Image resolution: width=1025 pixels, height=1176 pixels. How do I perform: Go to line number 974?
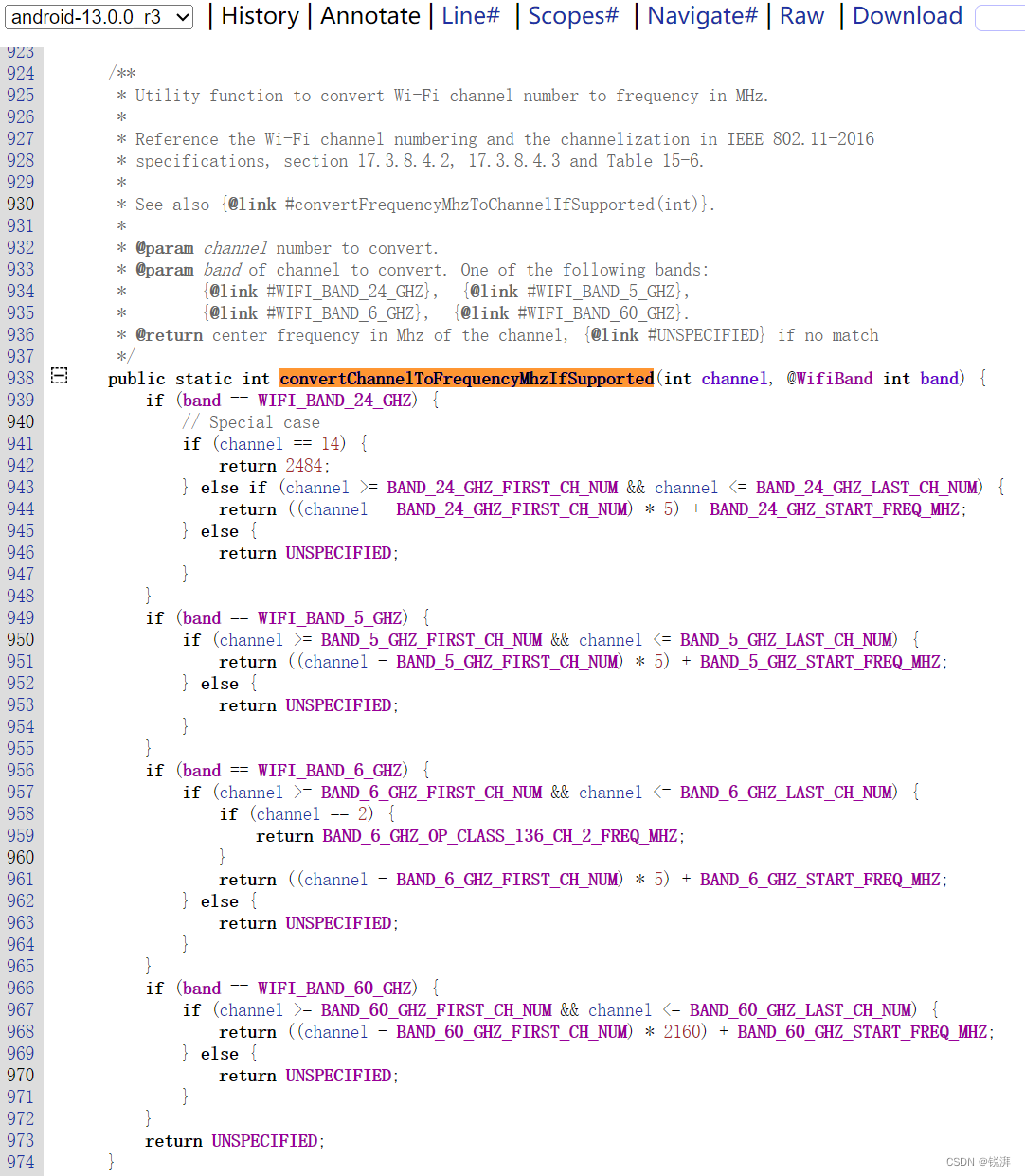[x=20, y=1163]
